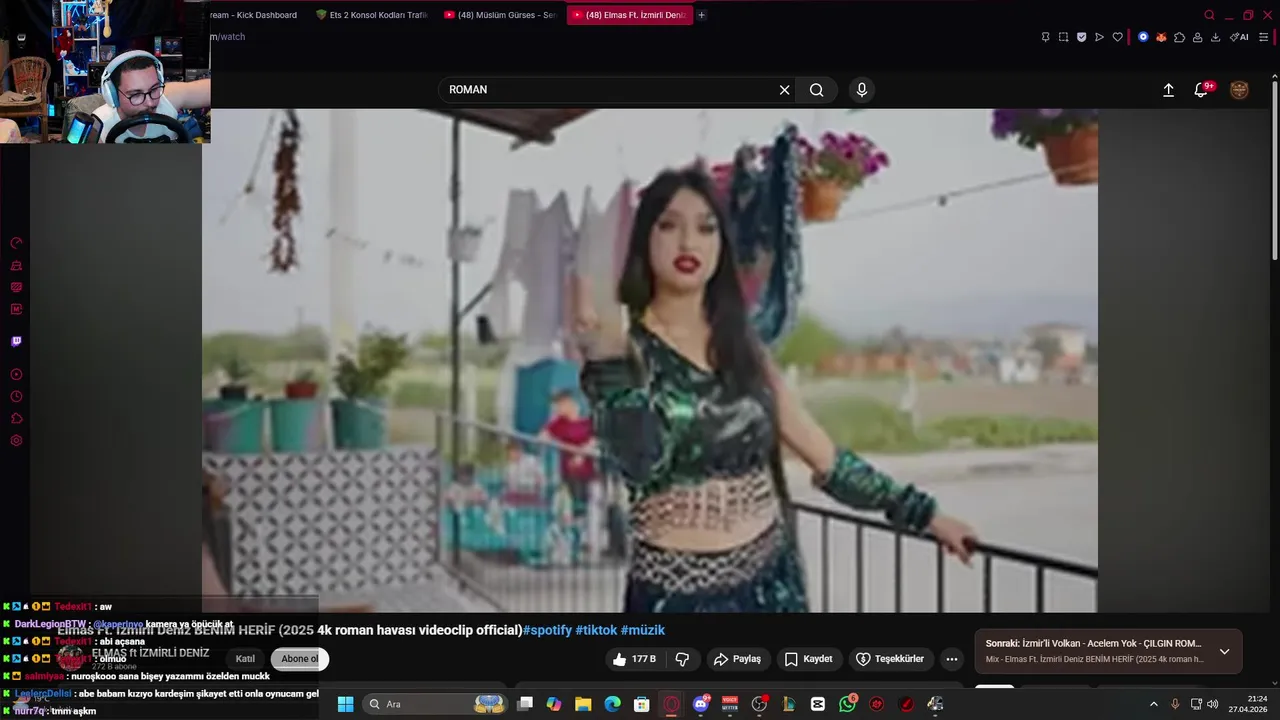Open history clock icon in sidebar
Viewport: 1280px width, 720px height.
tap(16, 397)
